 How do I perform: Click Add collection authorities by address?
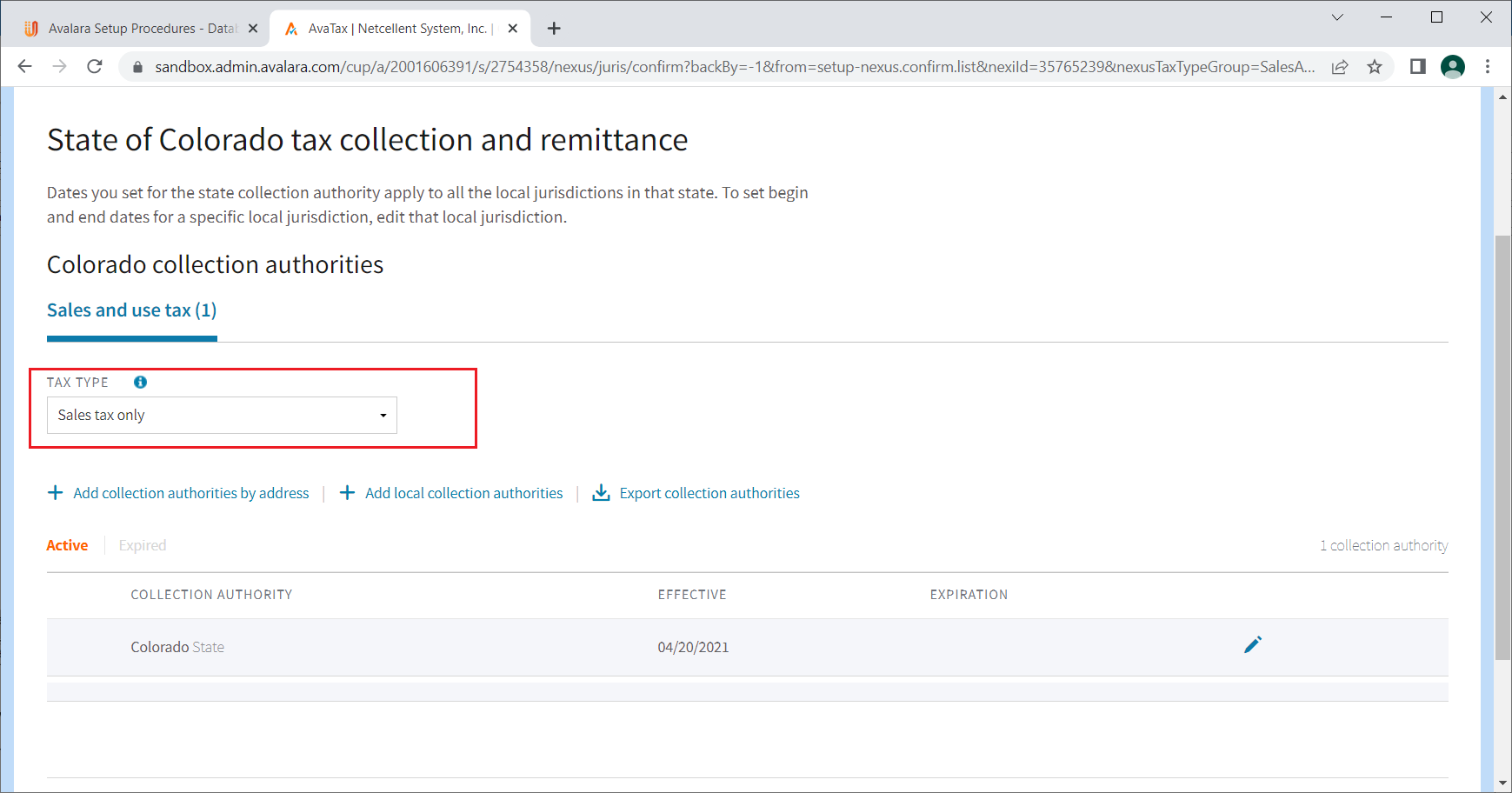coord(191,493)
